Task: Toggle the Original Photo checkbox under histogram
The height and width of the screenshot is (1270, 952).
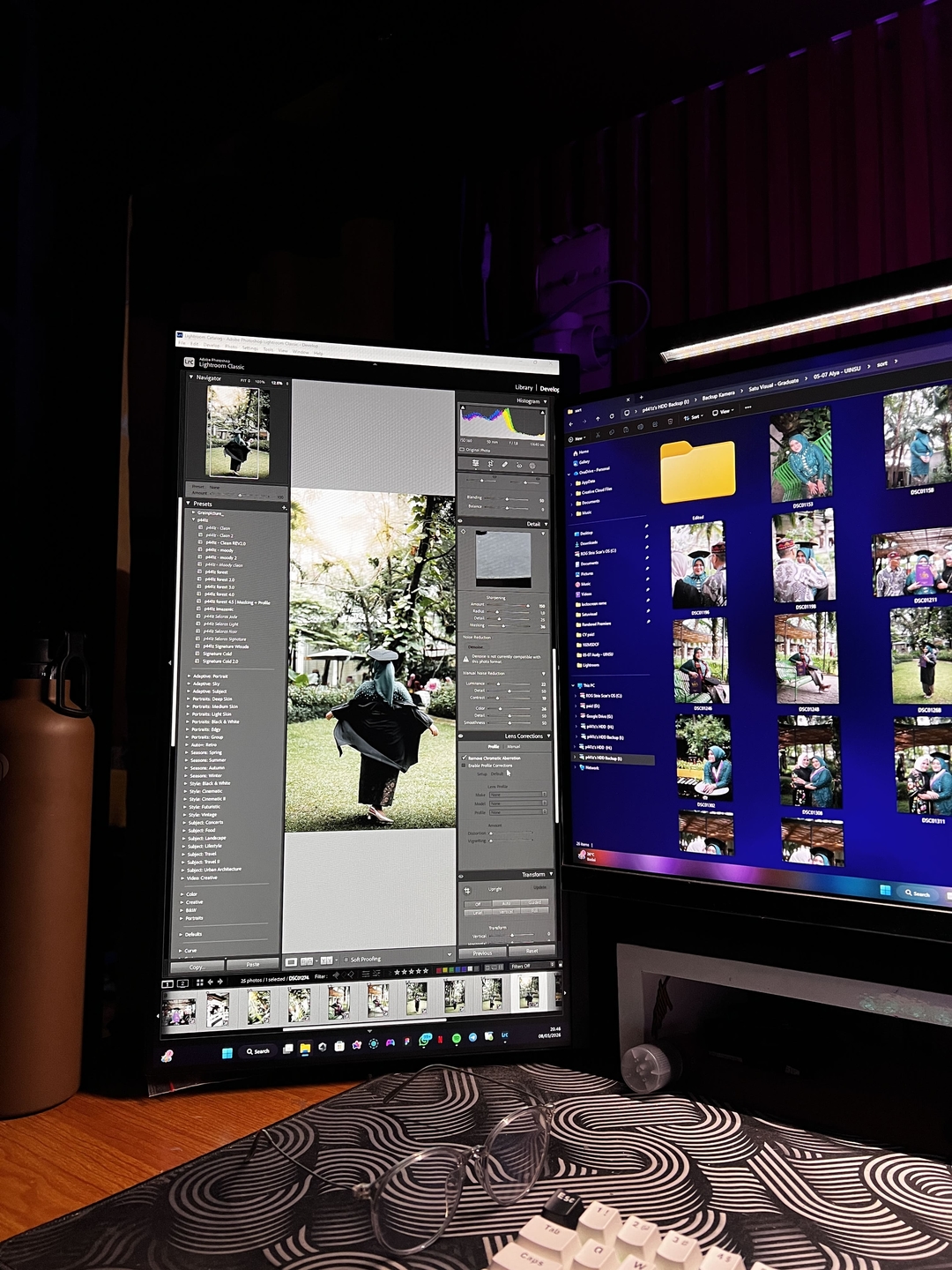Action: point(462,450)
